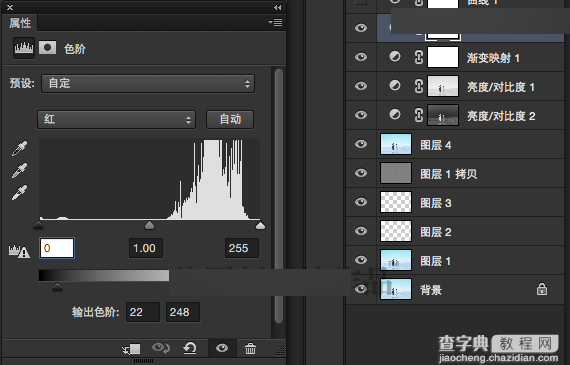Open the 红 channel dropdown
Image resolution: width=570 pixels, height=365 pixels.
pos(116,119)
